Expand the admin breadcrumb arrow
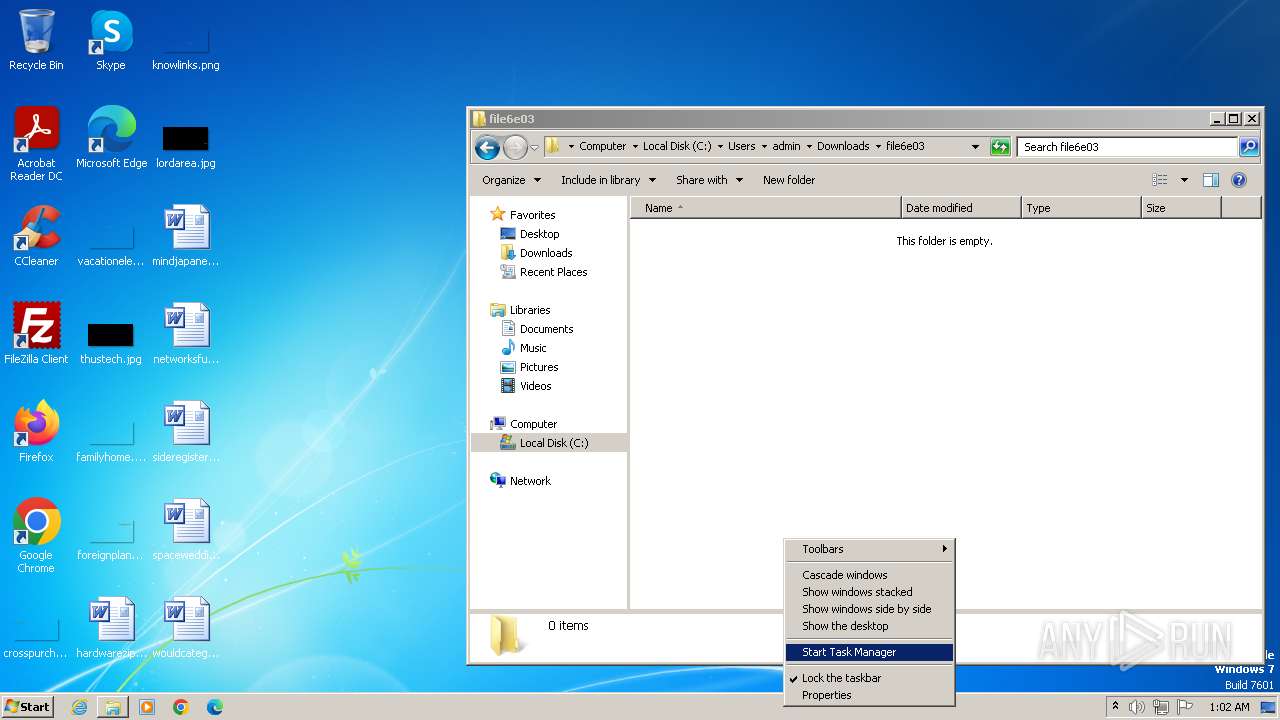The height and width of the screenshot is (720, 1280). coord(809,147)
